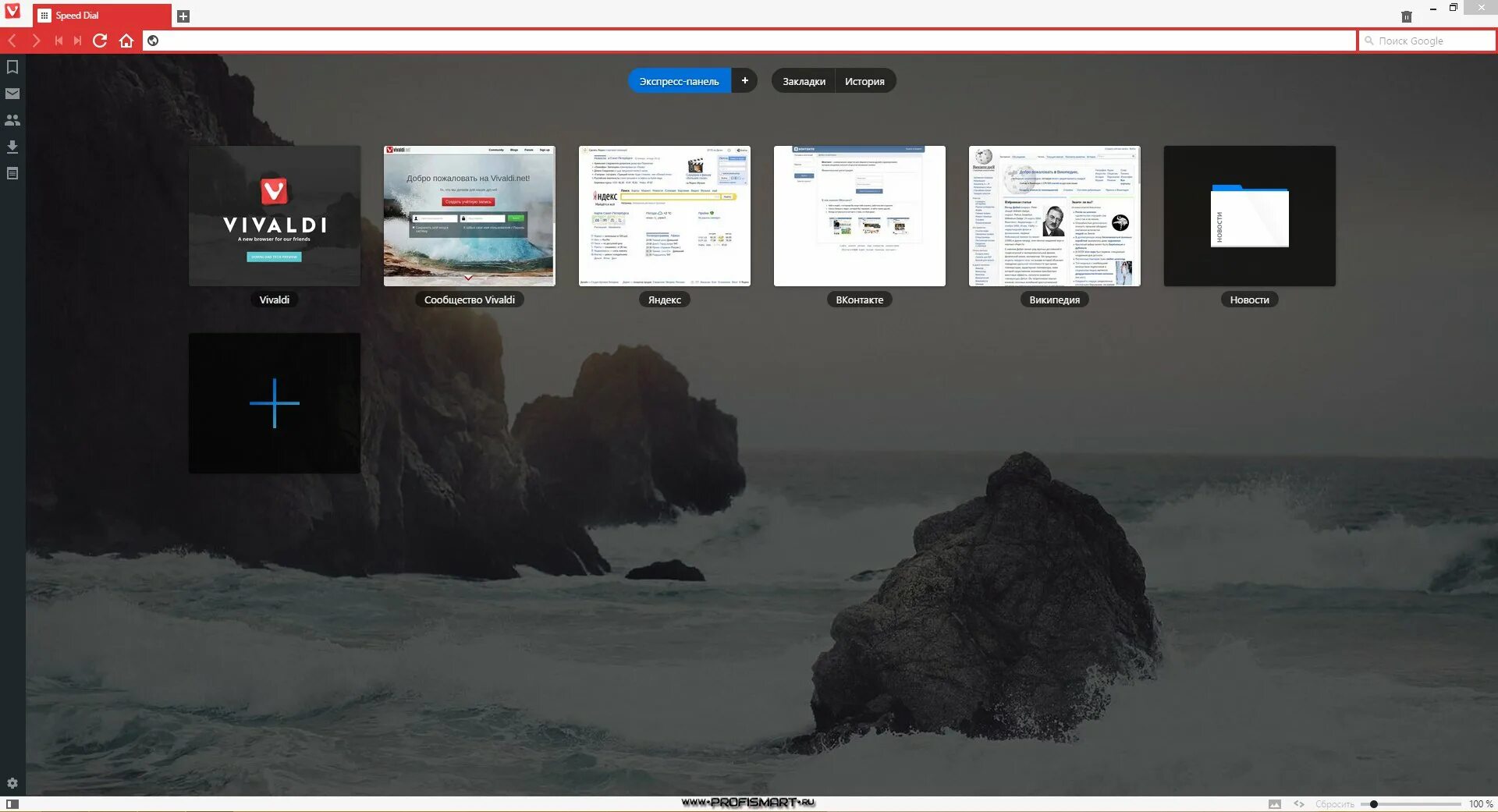The image size is (1498, 812).
Task: Add a new speed dial group
Action: [744, 81]
